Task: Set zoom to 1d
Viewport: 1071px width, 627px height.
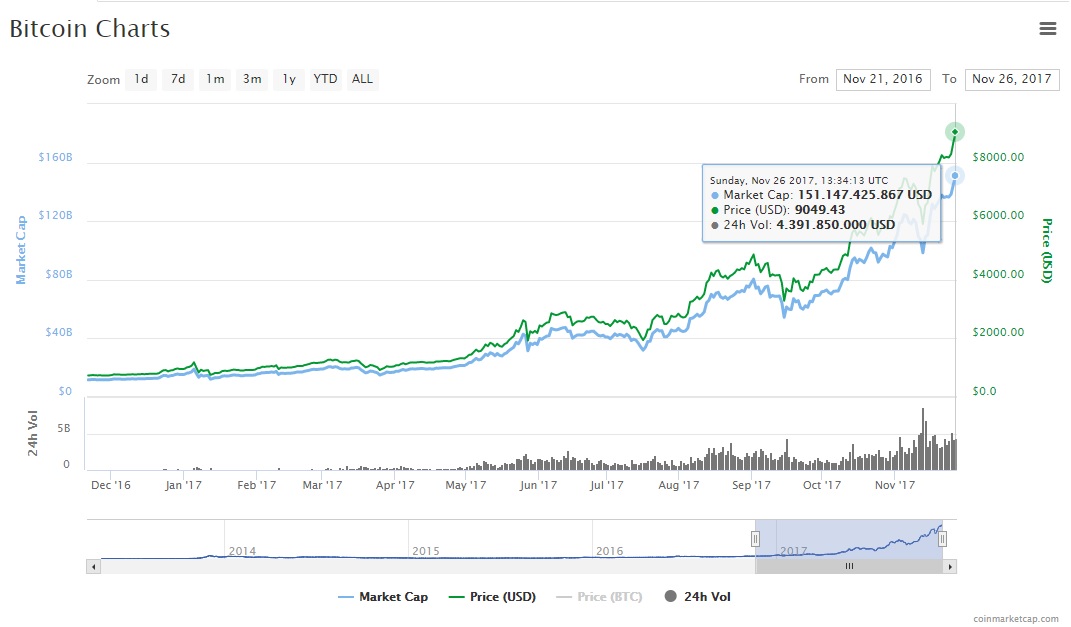Action: click(x=141, y=79)
